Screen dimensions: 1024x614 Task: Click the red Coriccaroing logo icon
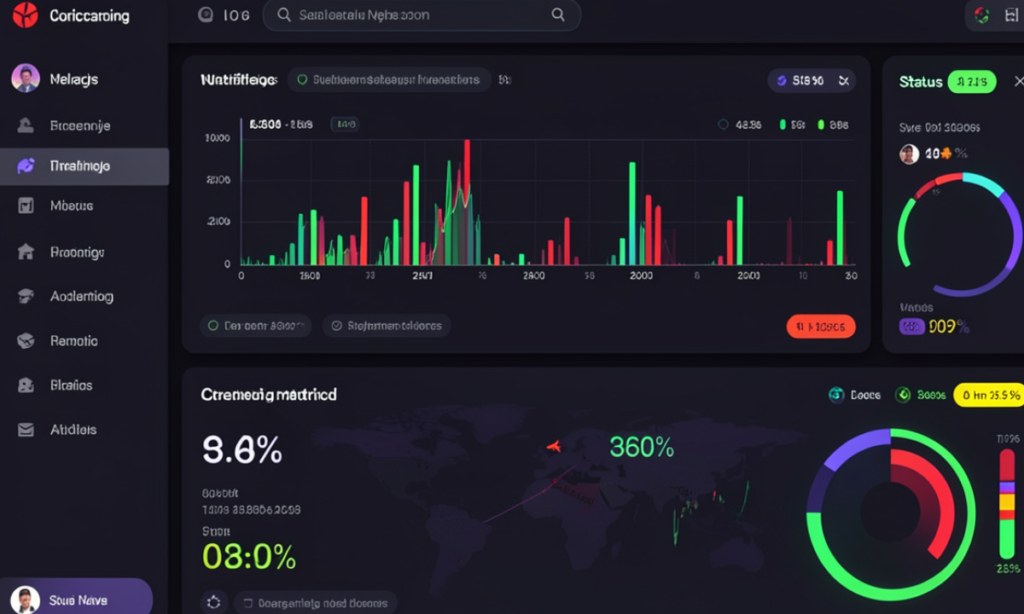[x=25, y=15]
